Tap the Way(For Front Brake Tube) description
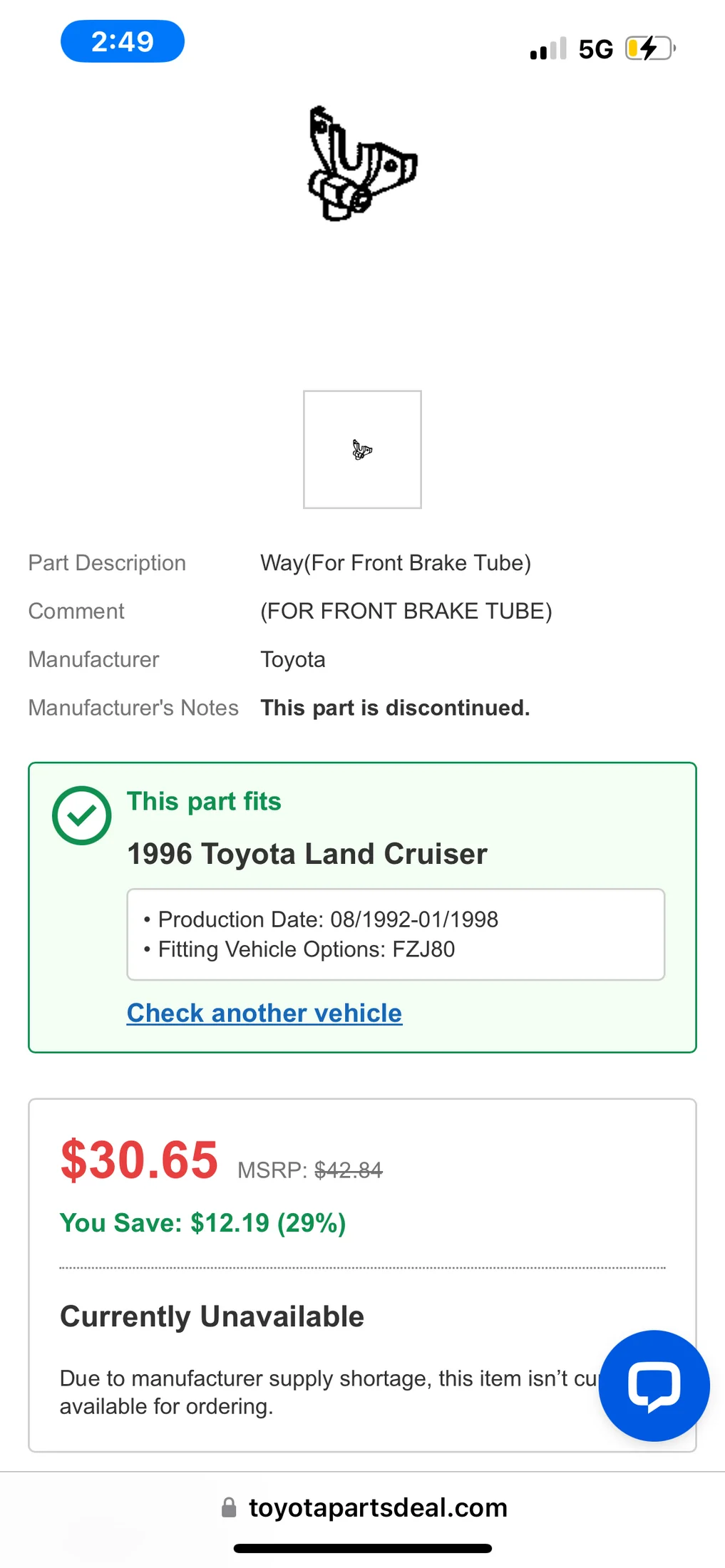Image resolution: width=725 pixels, height=1568 pixels. coord(396,563)
